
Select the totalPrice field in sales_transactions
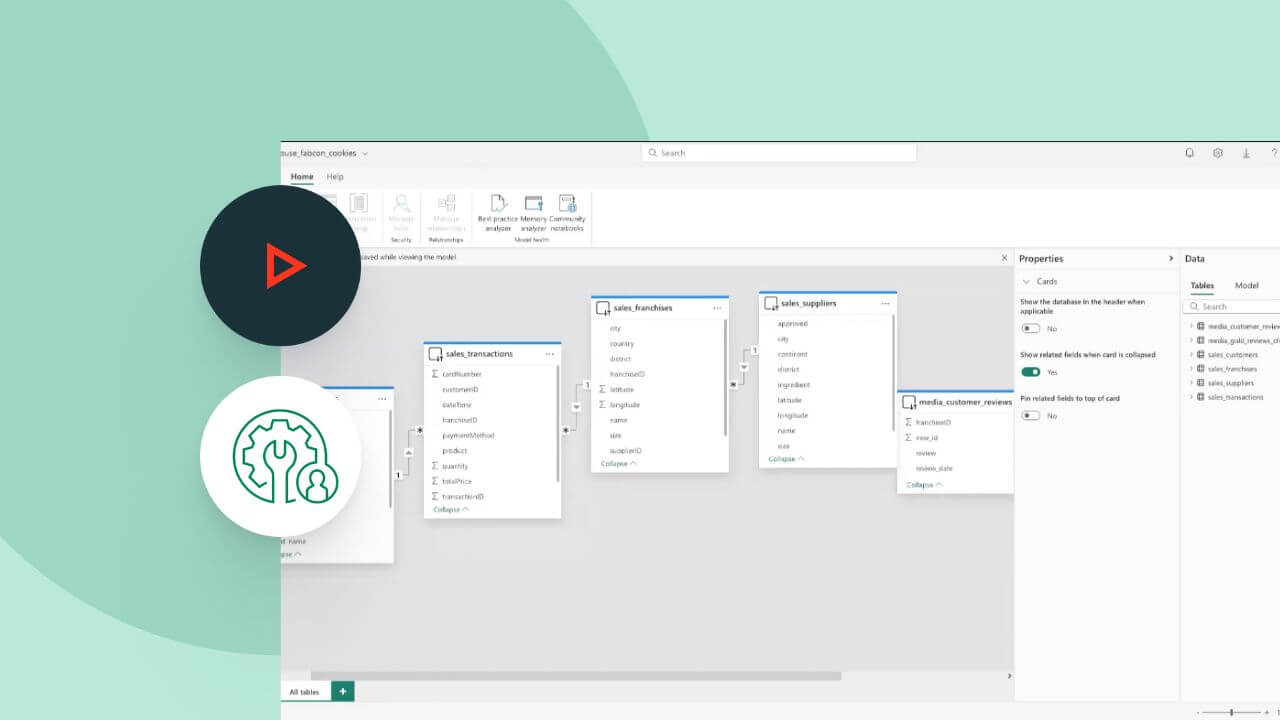coord(457,482)
